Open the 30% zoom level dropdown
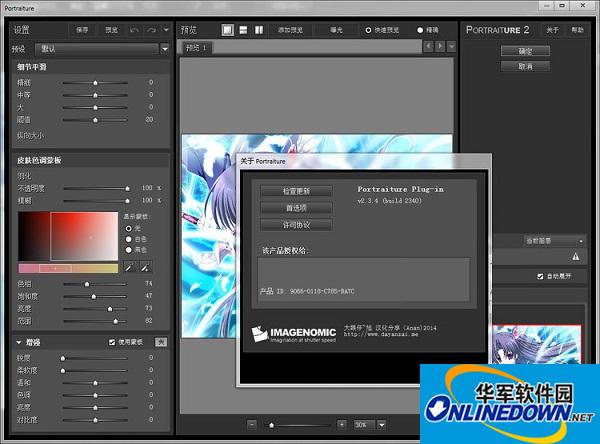This screenshot has height=444, width=600. pos(369,425)
